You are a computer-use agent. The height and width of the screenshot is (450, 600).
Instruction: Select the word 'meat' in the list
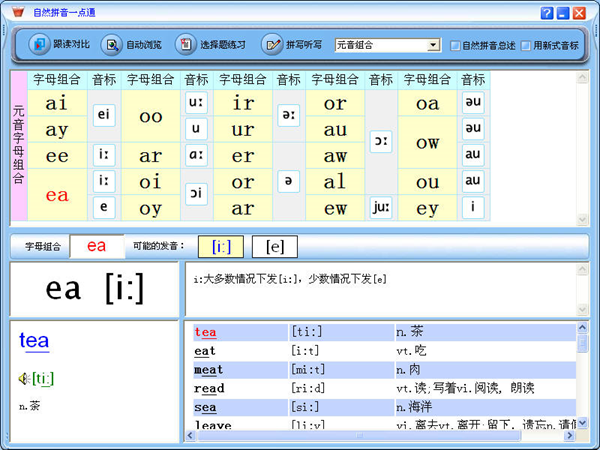click(x=209, y=370)
